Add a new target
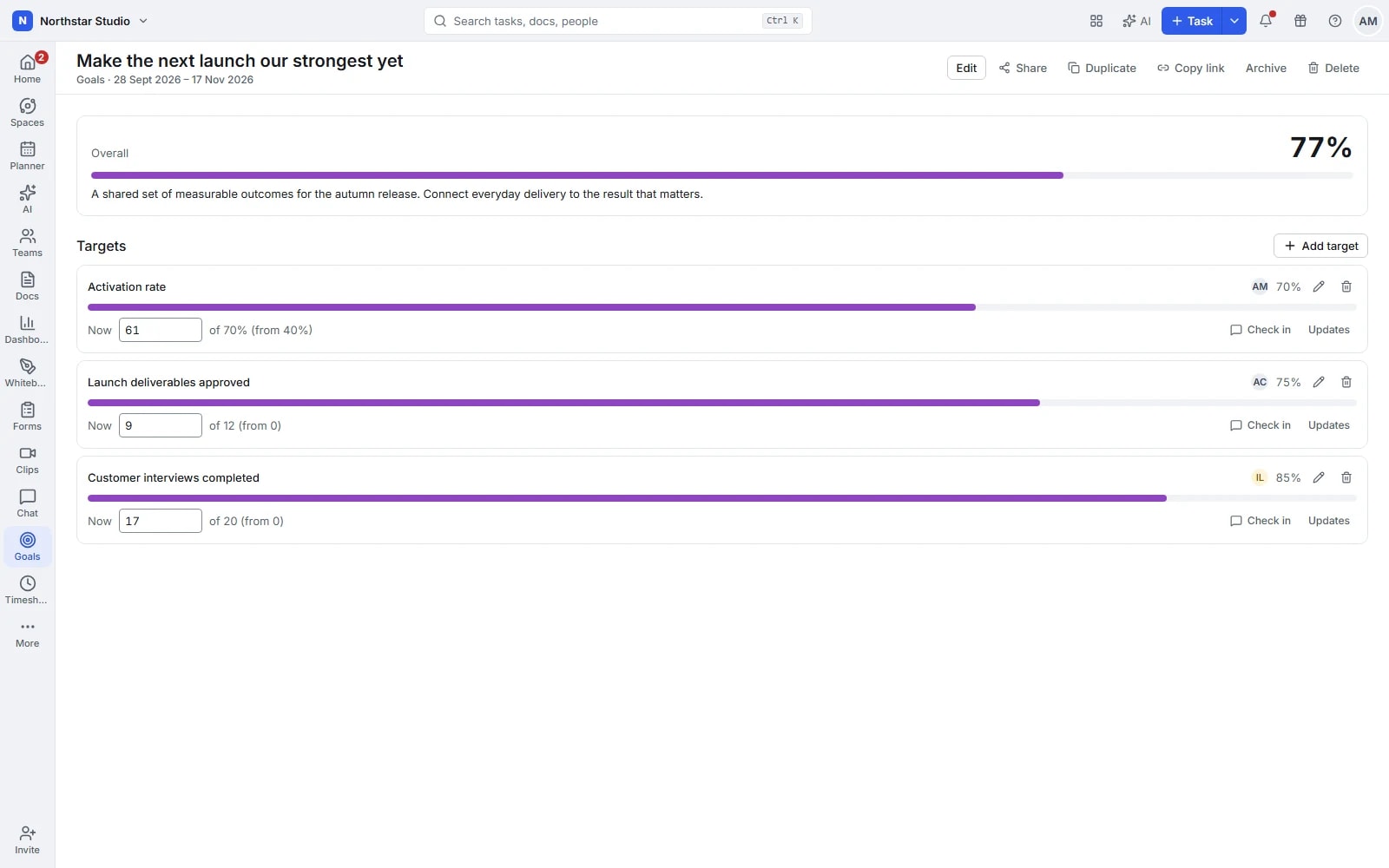The height and width of the screenshot is (868, 1389). 1320,246
